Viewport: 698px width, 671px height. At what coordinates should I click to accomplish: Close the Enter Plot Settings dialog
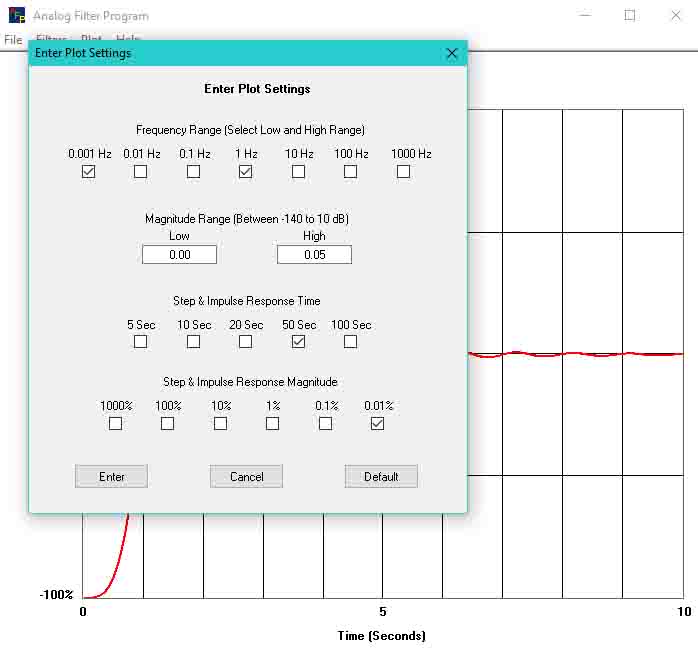tap(452, 53)
